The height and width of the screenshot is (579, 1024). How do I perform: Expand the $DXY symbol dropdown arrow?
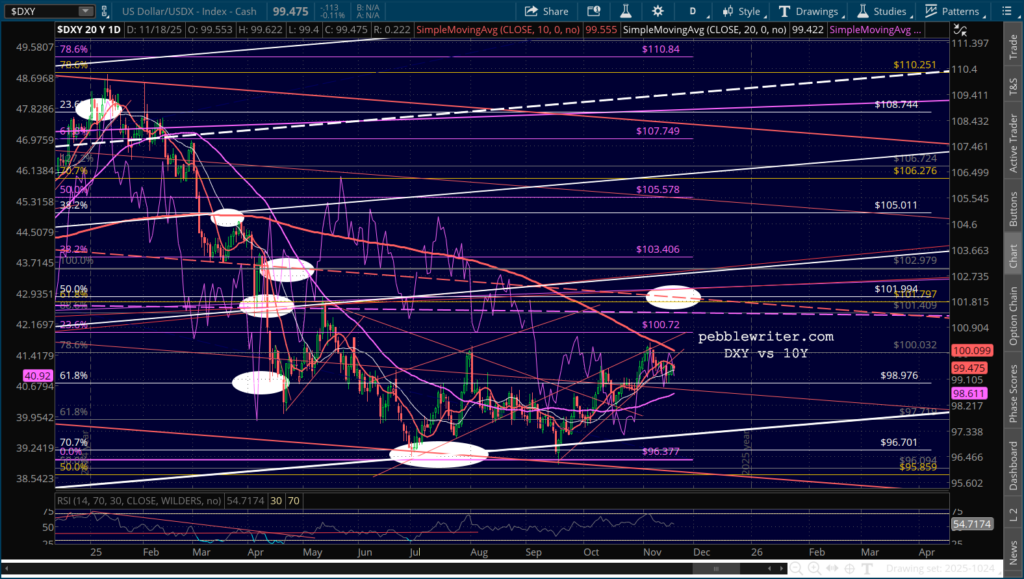click(x=86, y=11)
